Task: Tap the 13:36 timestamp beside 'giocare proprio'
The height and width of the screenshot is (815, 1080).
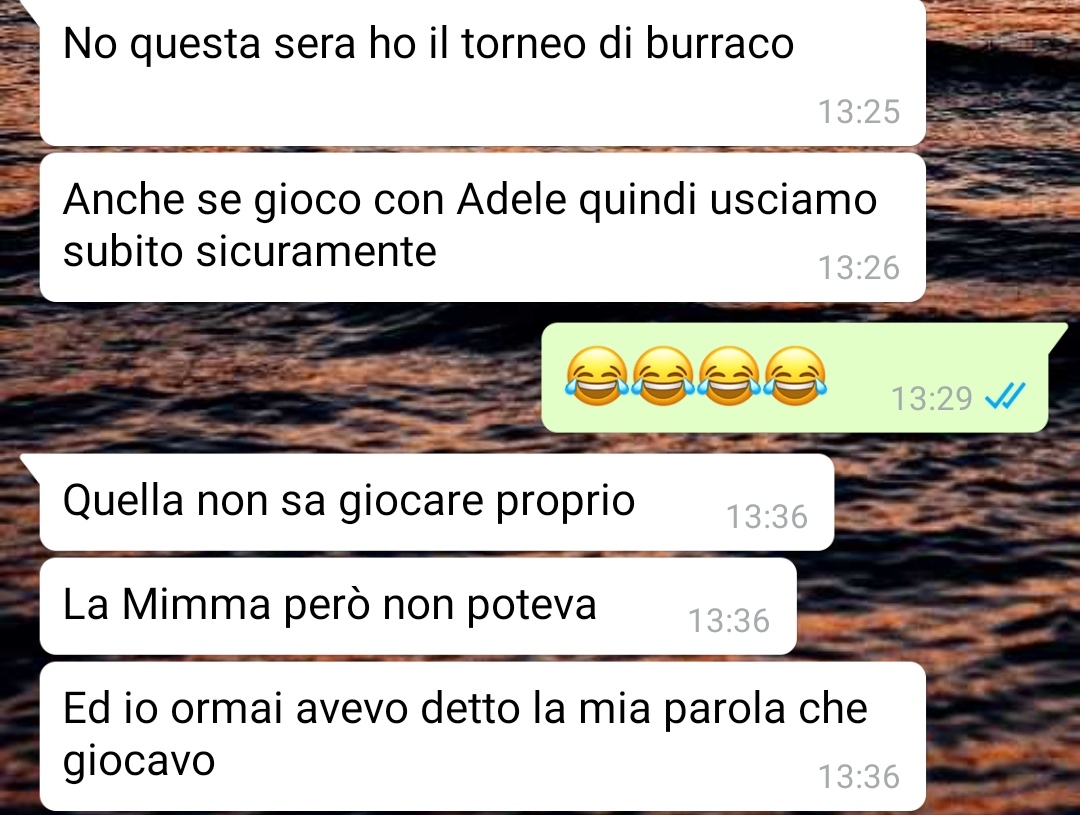Action: (x=767, y=517)
